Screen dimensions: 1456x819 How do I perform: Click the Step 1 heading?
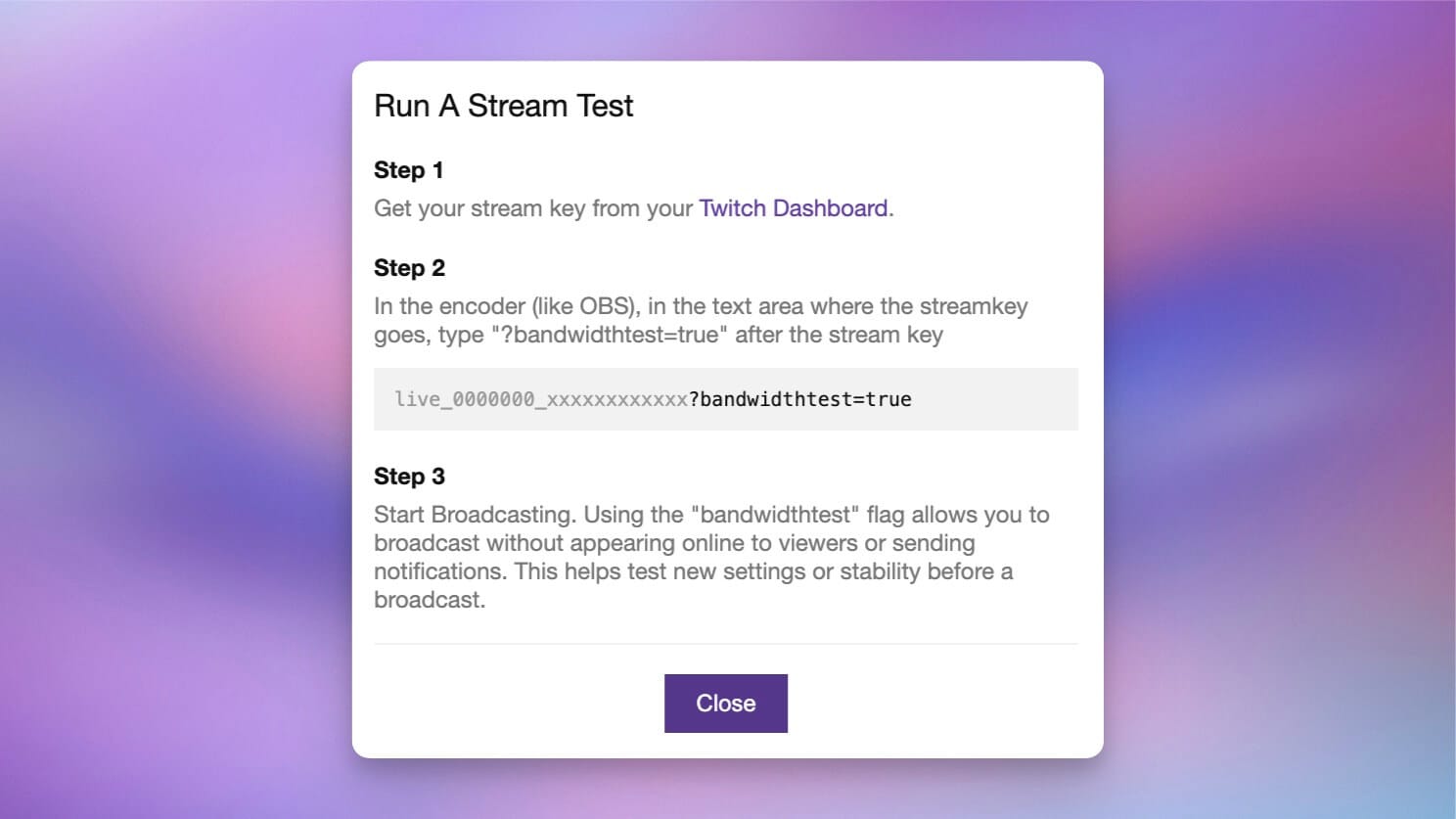[408, 170]
